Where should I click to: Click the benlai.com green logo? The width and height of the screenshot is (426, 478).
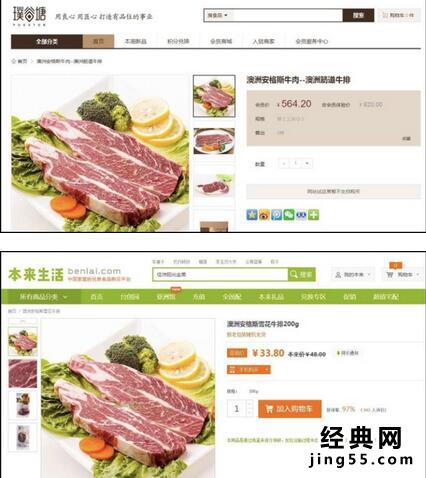coord(69,275)
